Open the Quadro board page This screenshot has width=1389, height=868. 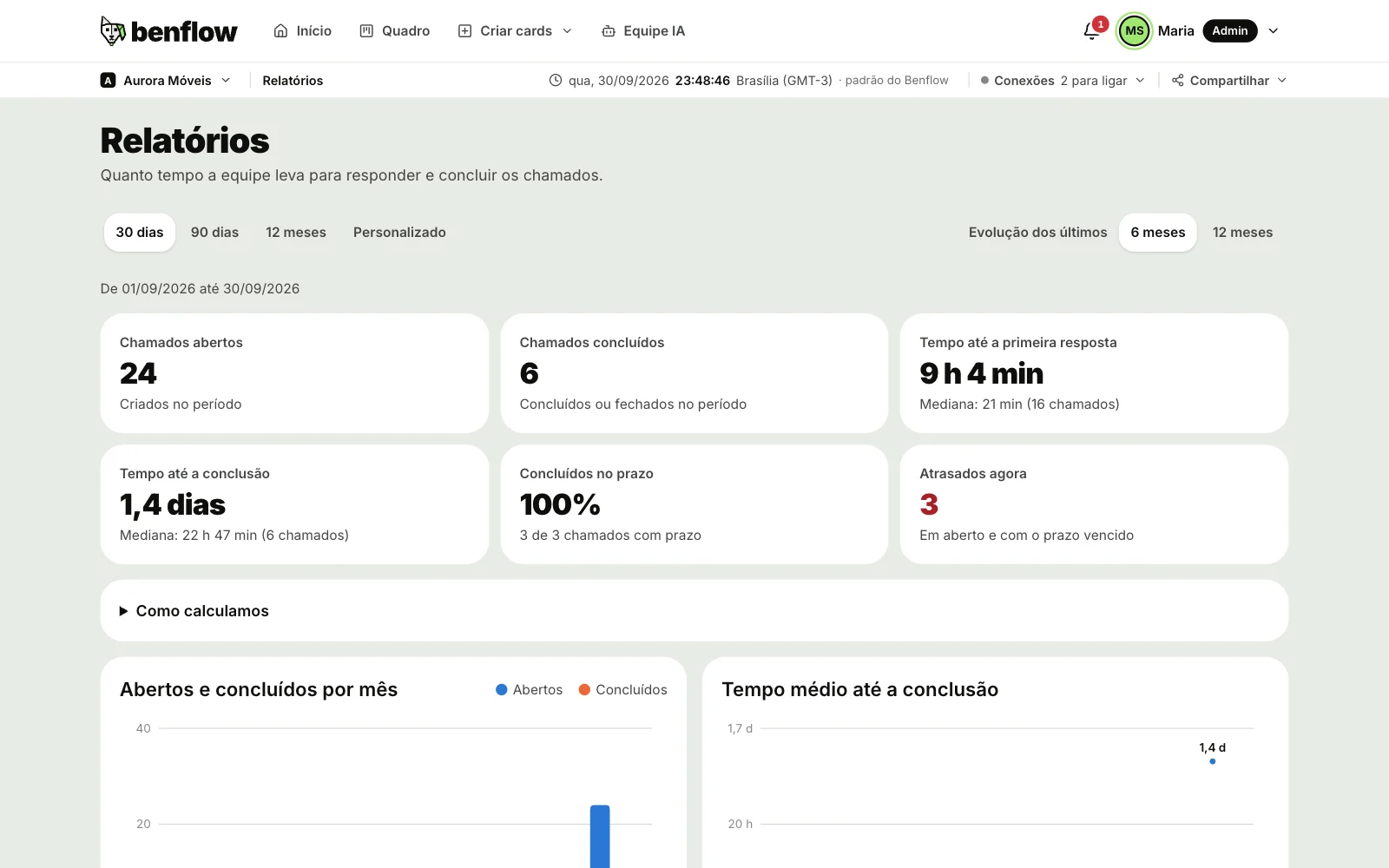click(395, 31)
